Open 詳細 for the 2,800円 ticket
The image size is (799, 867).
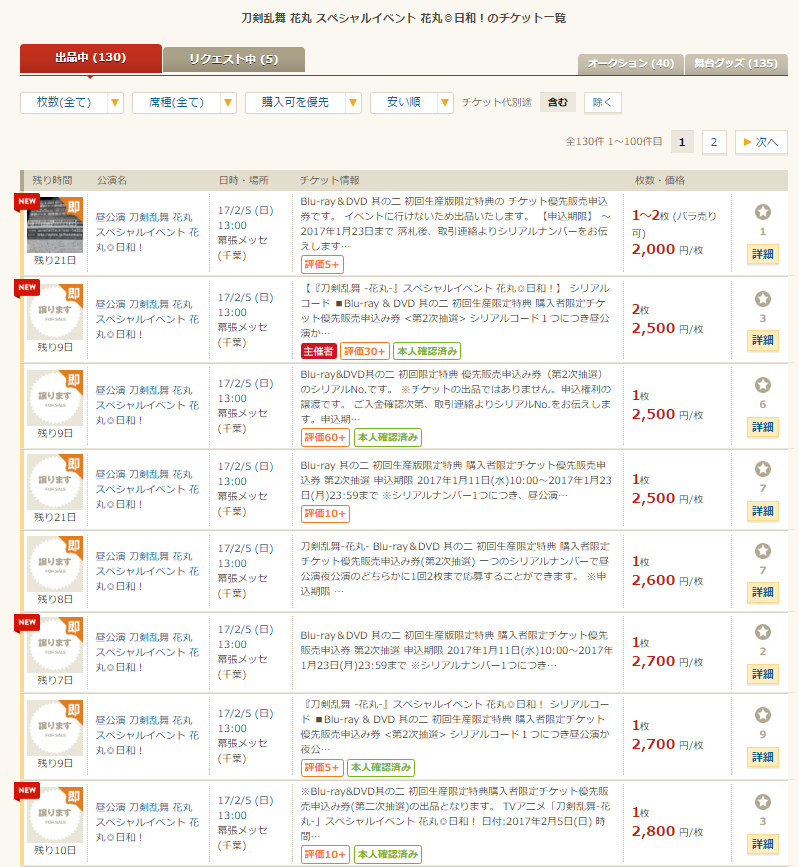point(763,844)
